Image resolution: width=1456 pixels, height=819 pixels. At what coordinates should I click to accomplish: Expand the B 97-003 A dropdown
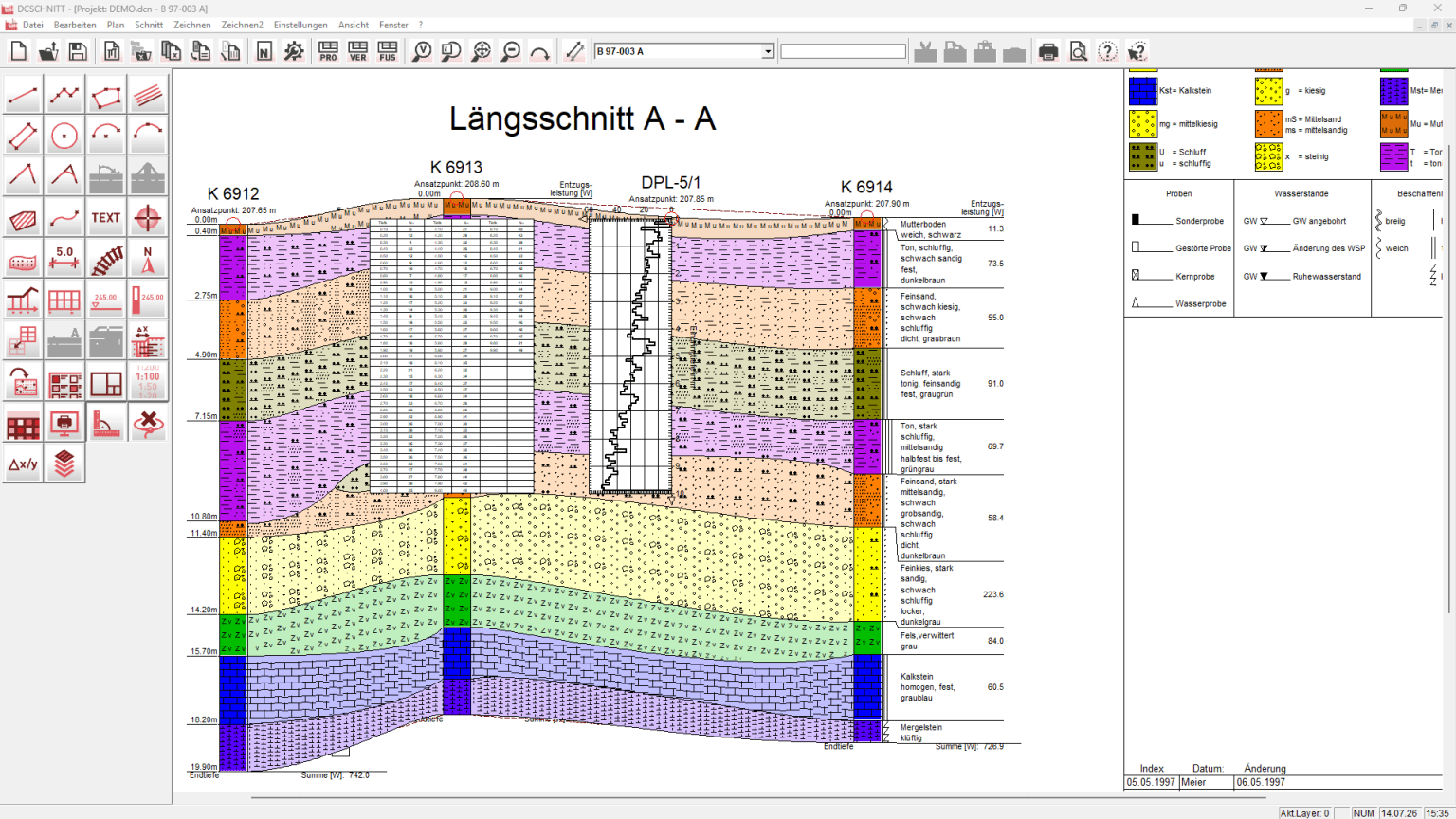click(768, 51)
